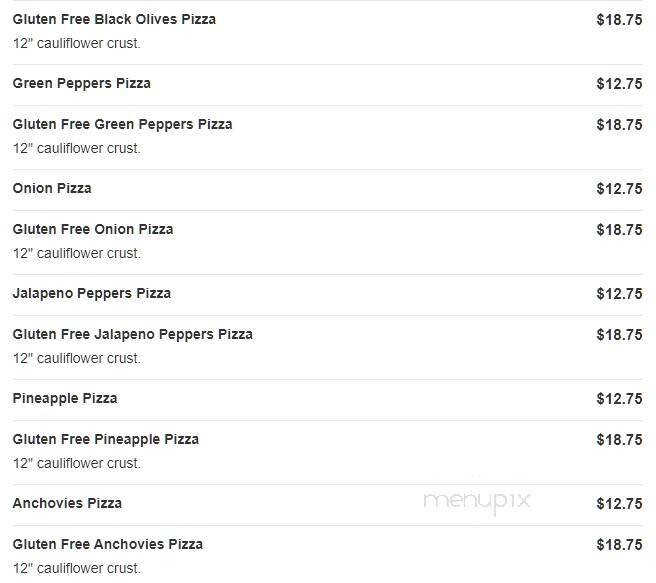Open Gluten Free Anchovies Pizza item
This screenshot has height=583, width=656.
pos(108,544)
